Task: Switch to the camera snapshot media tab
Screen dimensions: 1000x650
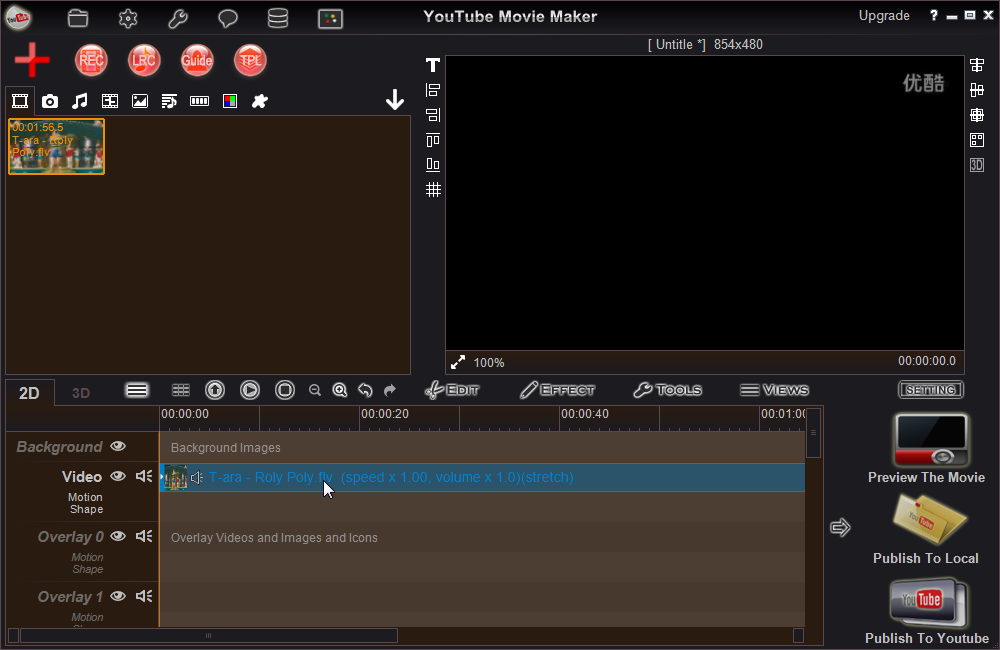Action: (50, 101)
